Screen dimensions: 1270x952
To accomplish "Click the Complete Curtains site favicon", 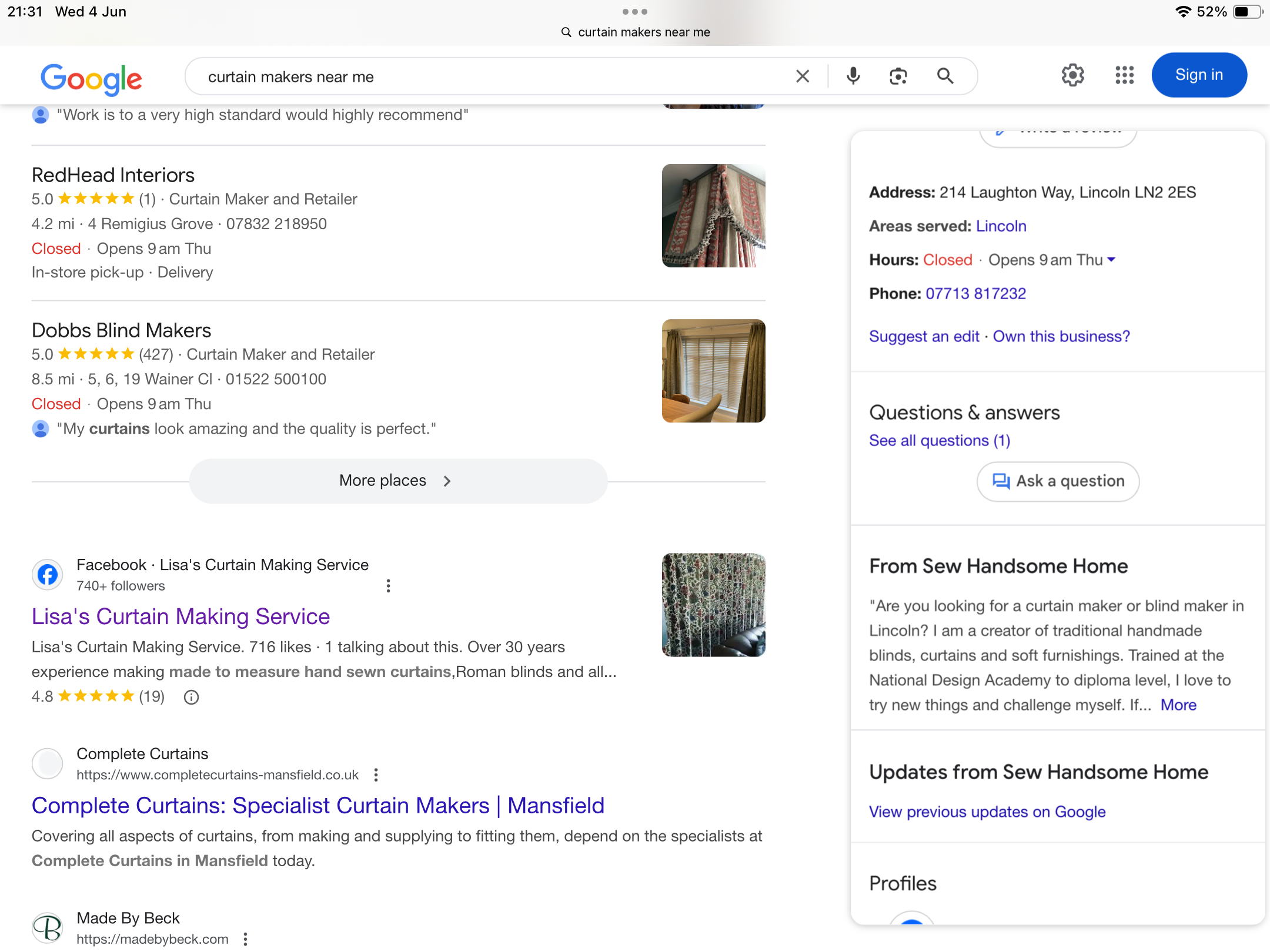I will coord(48,764).
